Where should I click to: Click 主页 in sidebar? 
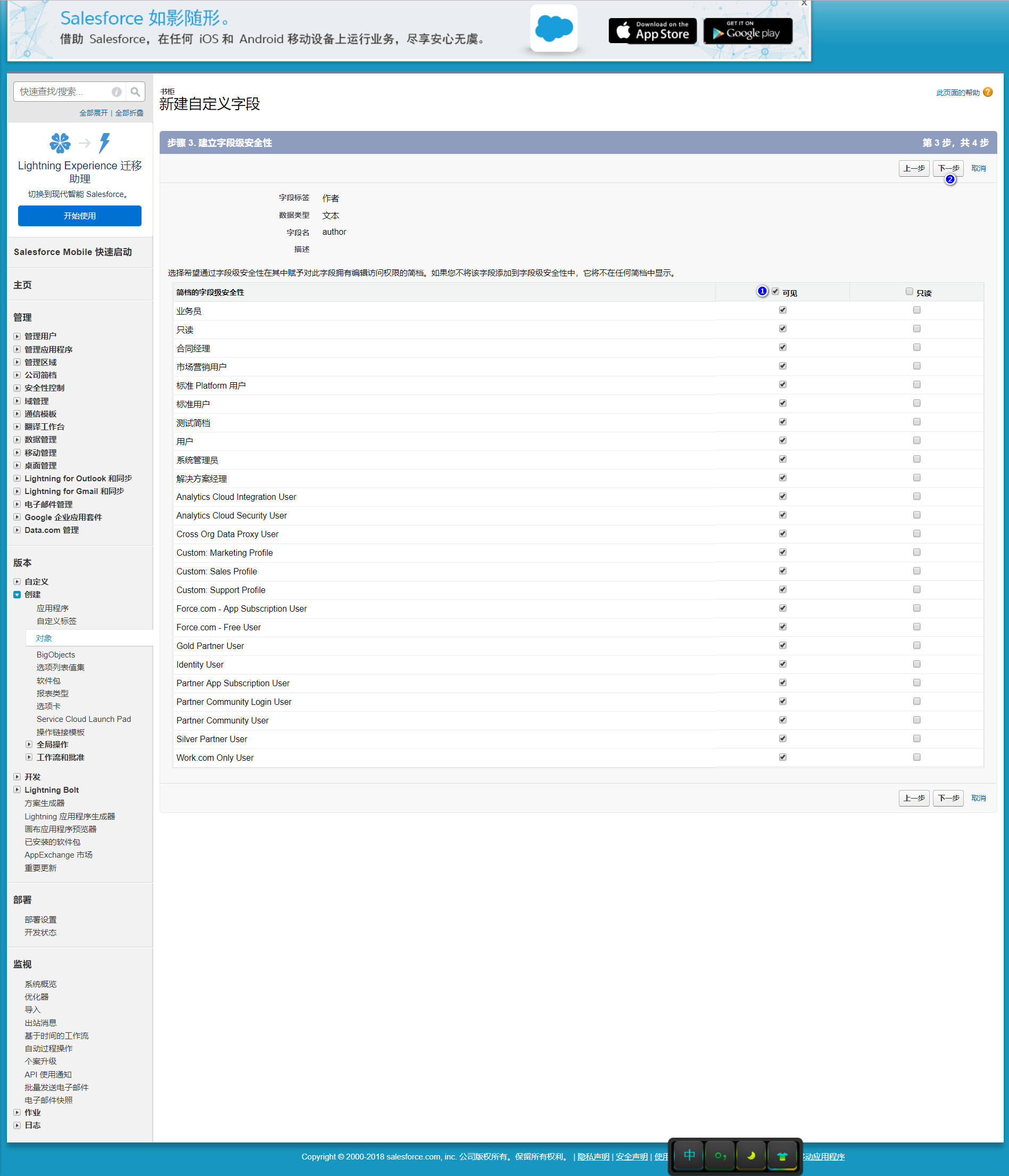23,285
